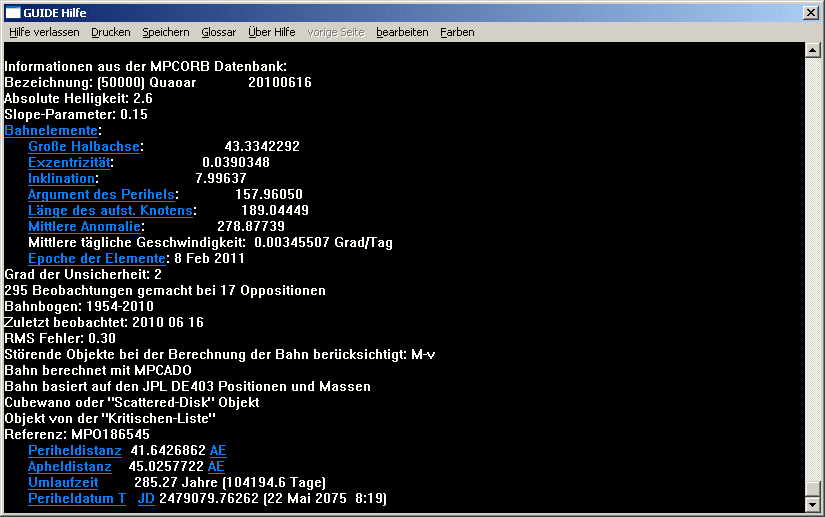Follow Epoche der Elemente link
The height and width of the screenshot is (517, 825).
pyautogui.click(x=96, y=259)
